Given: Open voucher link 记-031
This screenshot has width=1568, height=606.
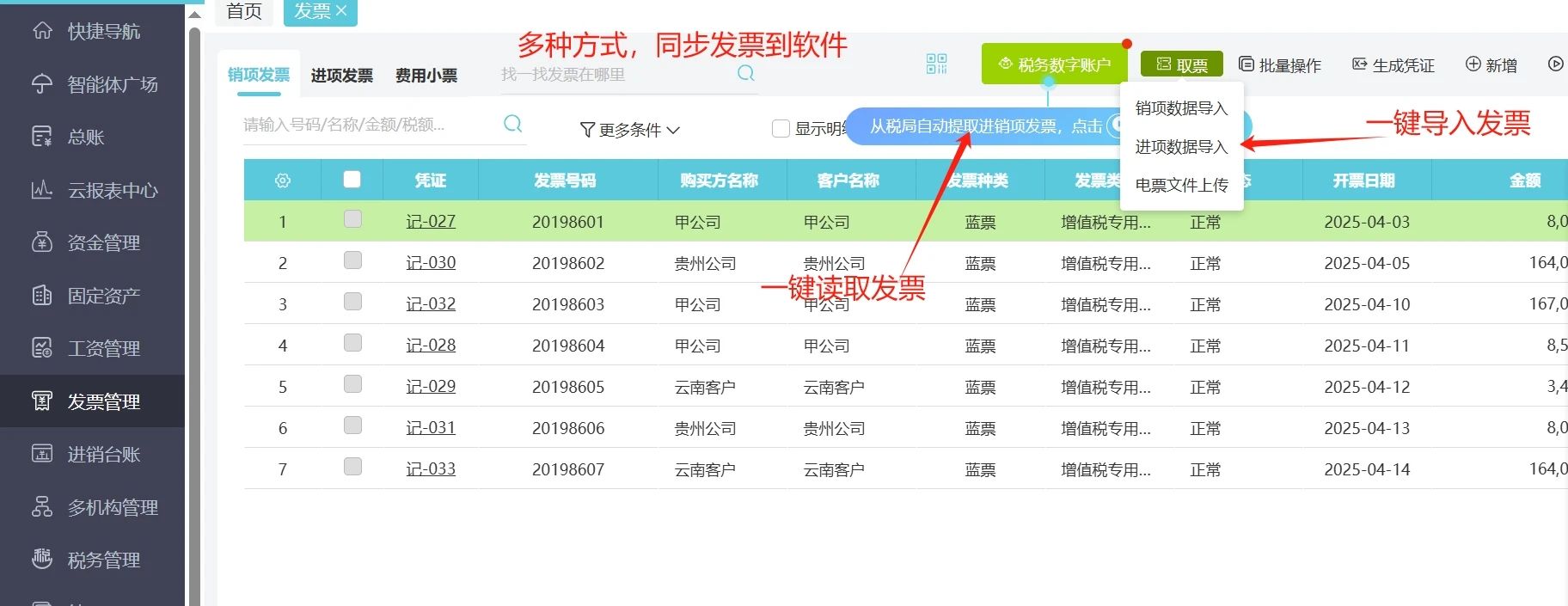Looking at the screenshot, I should [x=431, y=427].
